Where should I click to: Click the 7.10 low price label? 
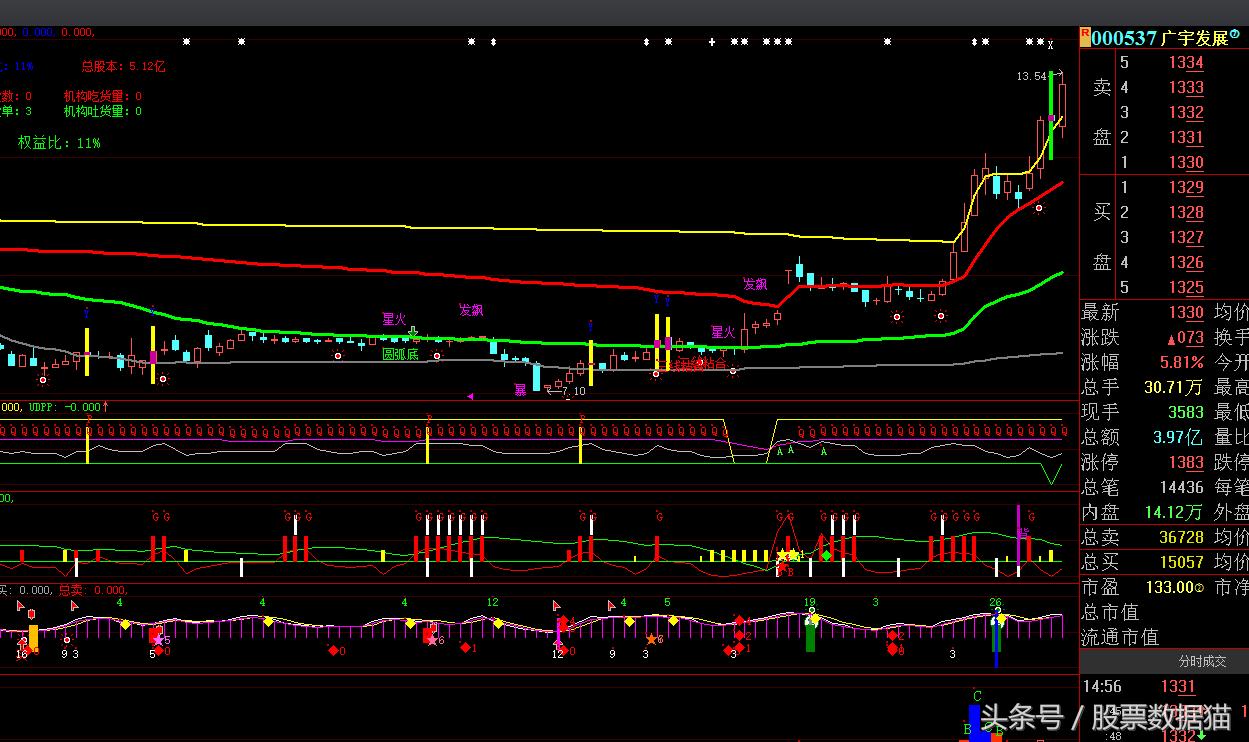(573, 392)
